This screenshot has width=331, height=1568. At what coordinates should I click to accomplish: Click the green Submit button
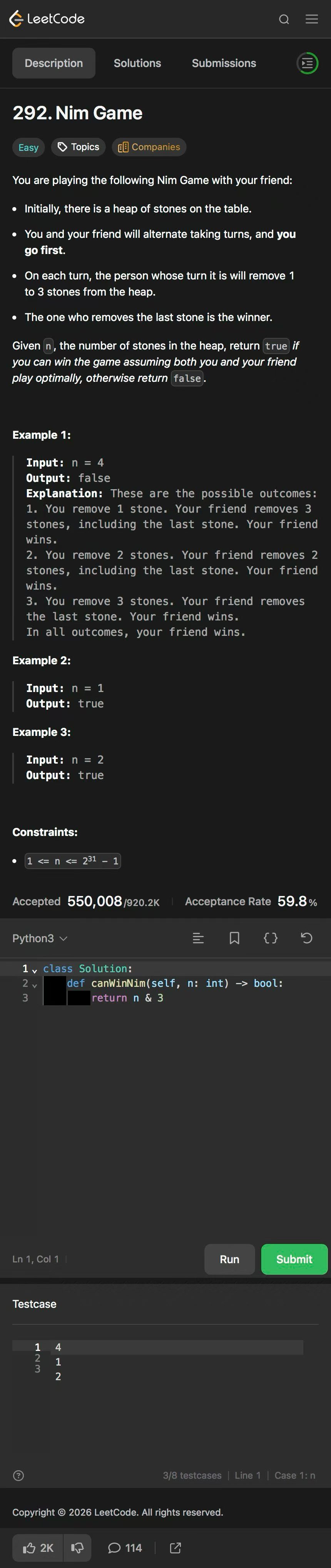[x=294, y=1259]
